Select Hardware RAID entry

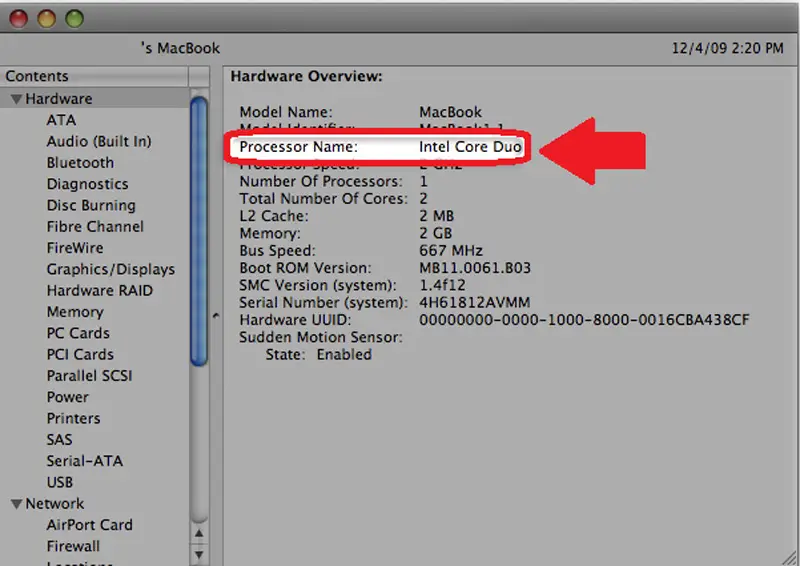click(99, 291)
